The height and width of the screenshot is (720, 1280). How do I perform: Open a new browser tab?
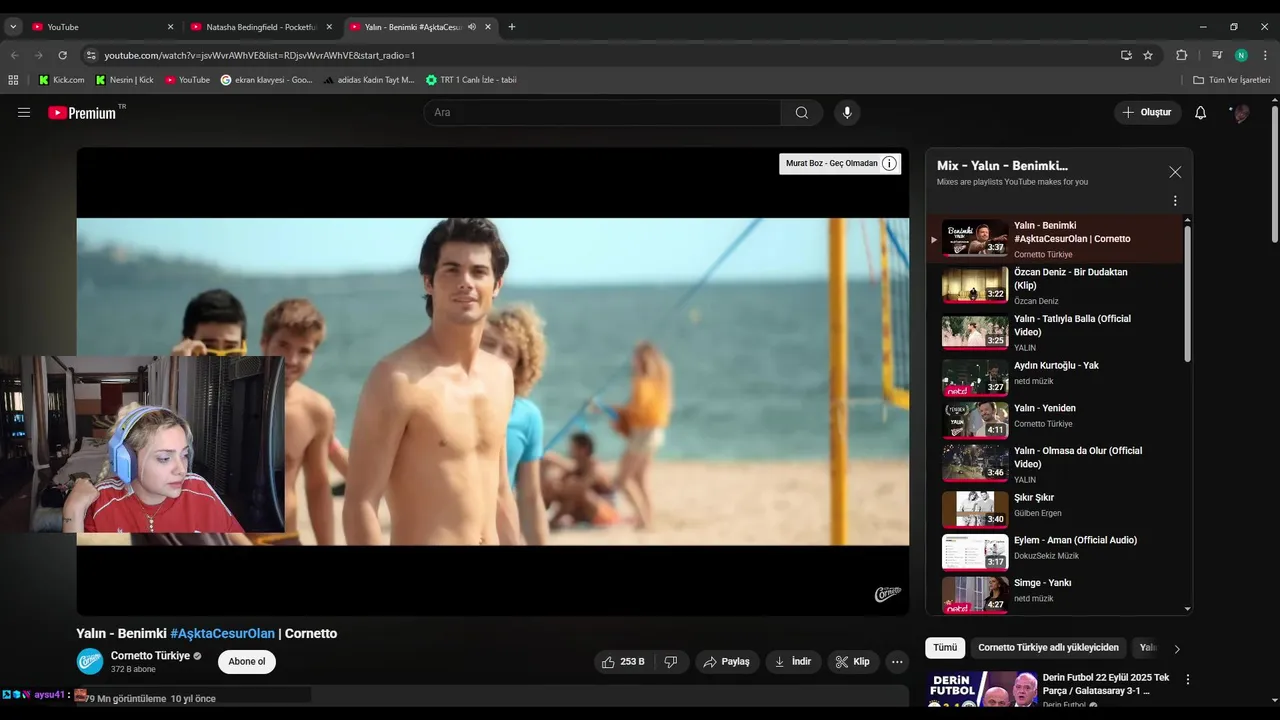click(x=512, y=27)
